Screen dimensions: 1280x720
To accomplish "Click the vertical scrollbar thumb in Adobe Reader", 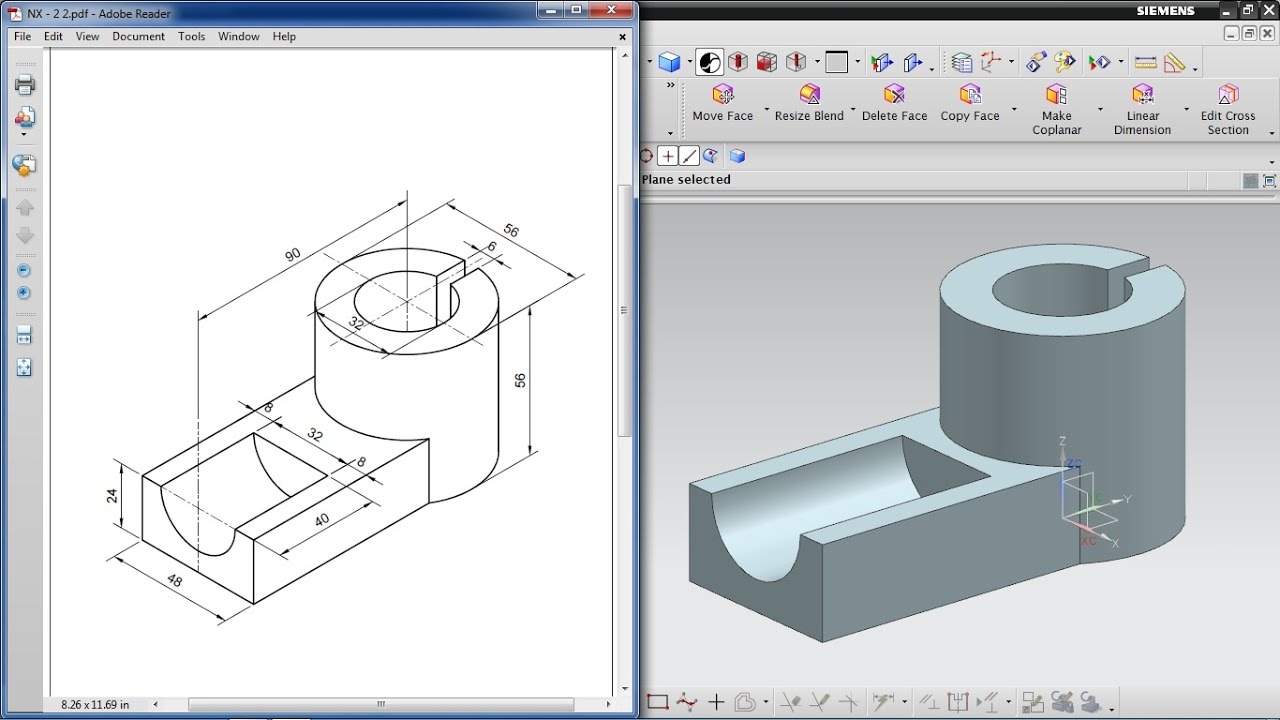I will click(625, 311).
